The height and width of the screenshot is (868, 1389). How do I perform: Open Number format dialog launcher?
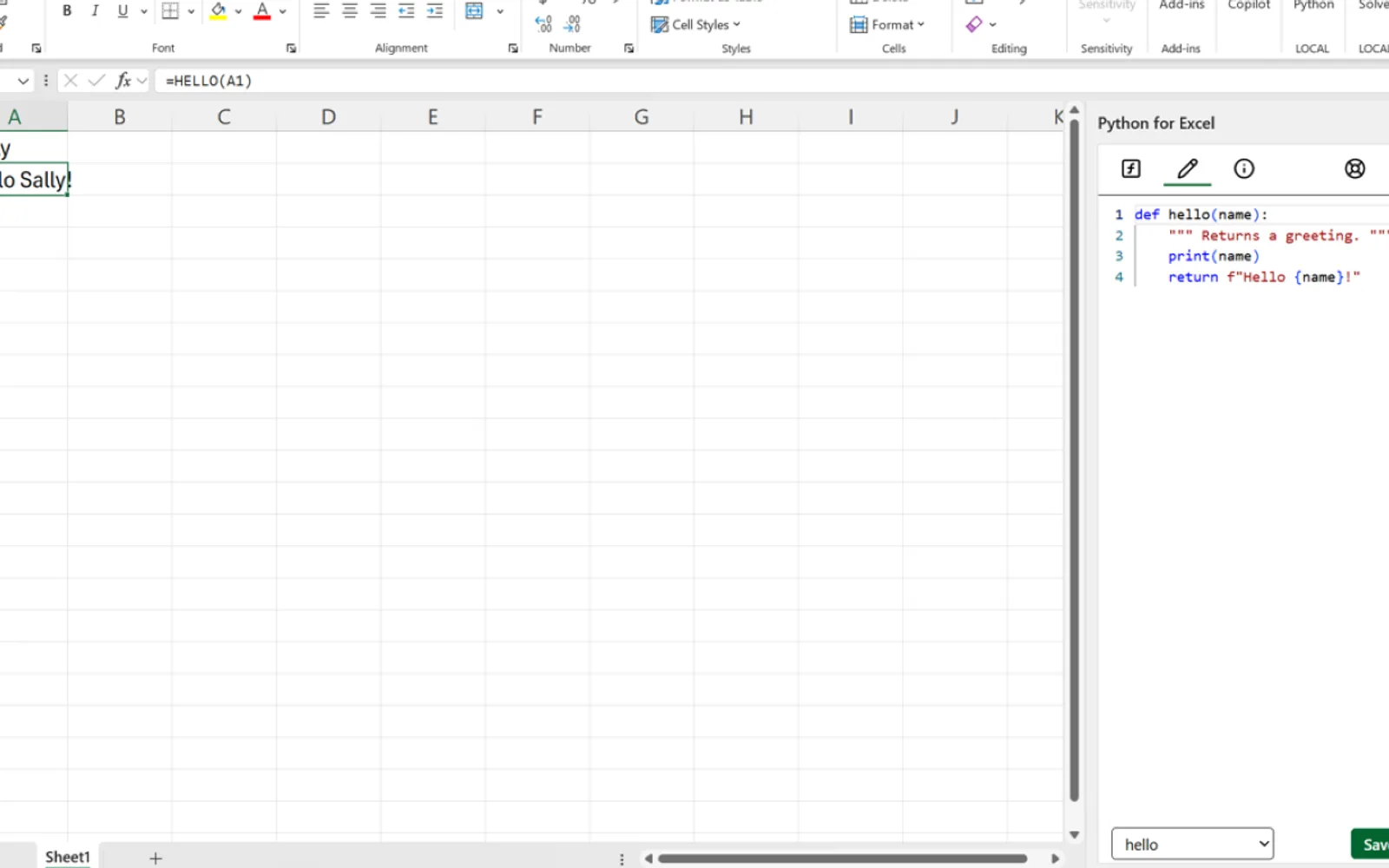(629, 49)
